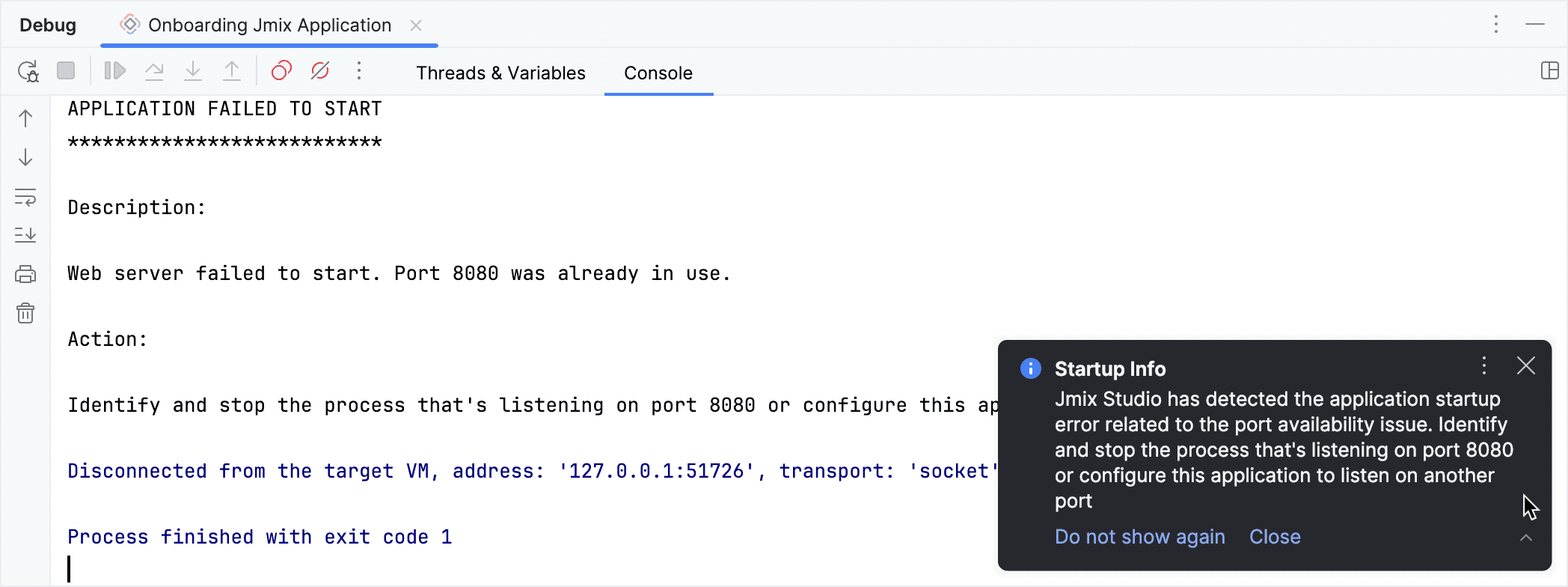
Task: Open Startup Info notification options menu
Action: click(x=1484, y=366)
